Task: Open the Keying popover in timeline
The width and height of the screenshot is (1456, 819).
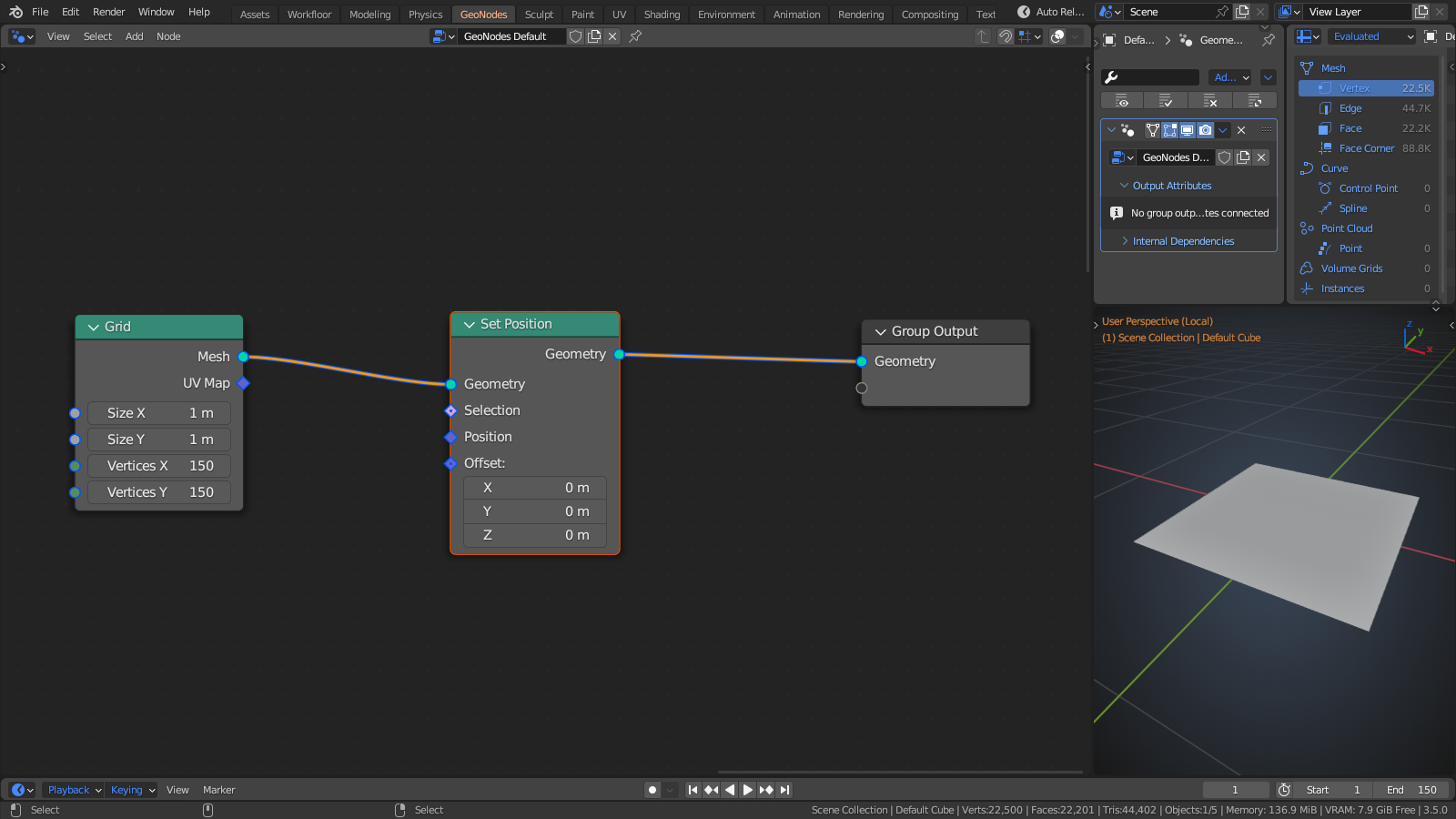Action: coord(132,790)
